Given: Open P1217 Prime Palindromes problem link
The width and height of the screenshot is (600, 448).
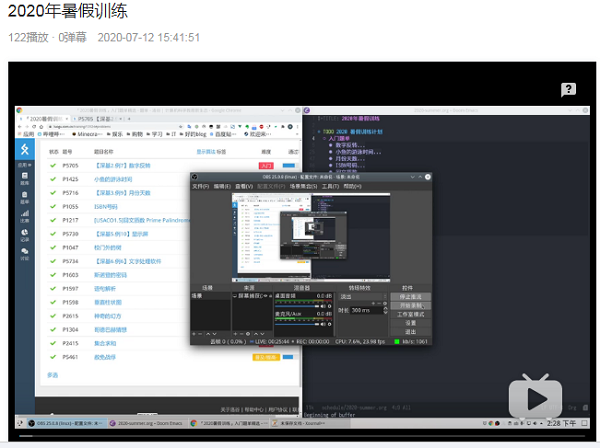Looking at the screenshot, I should [x=142, y=220].
